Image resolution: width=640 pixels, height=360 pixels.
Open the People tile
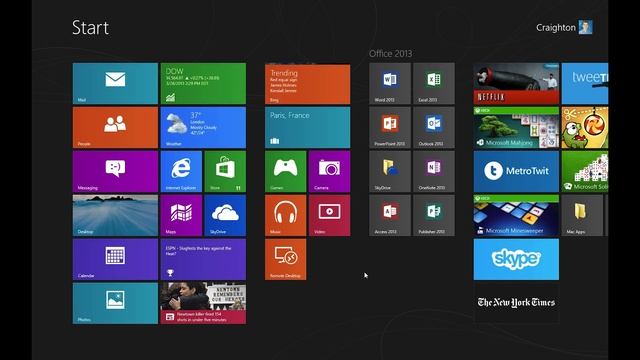[x=115, y=127]
